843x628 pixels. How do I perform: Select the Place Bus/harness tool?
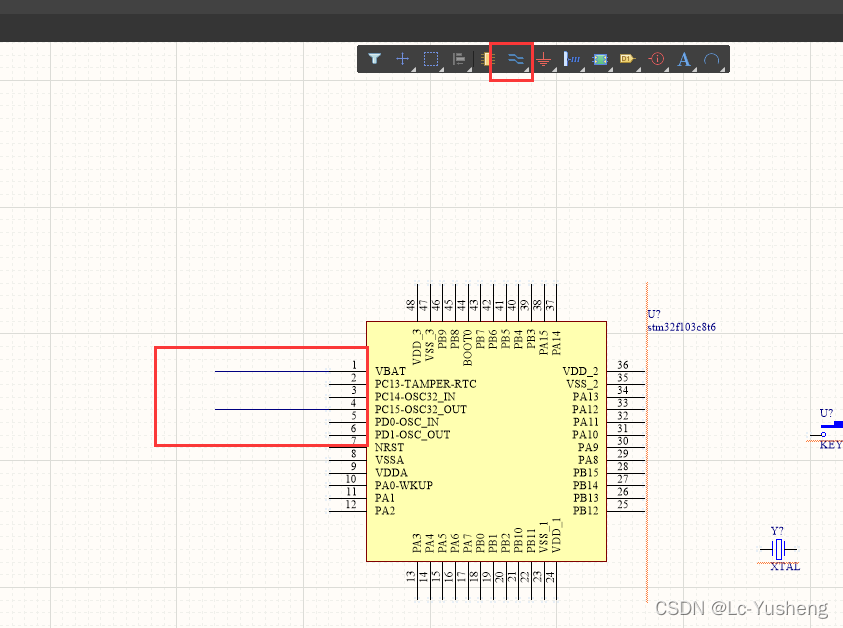click(x=572, y=59)
